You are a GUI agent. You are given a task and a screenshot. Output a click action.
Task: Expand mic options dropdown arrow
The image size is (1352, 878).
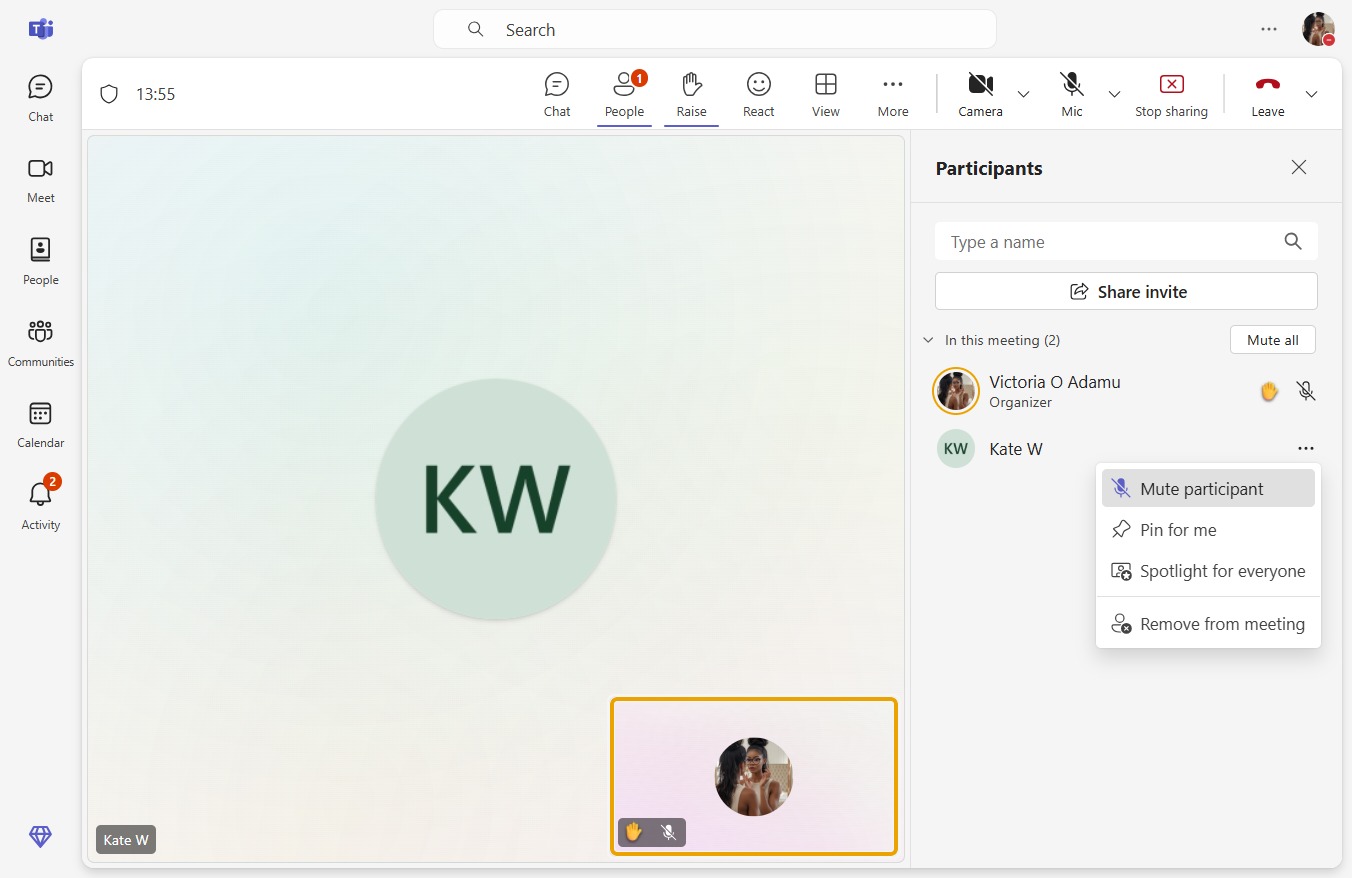click(x=1114, y=94)
